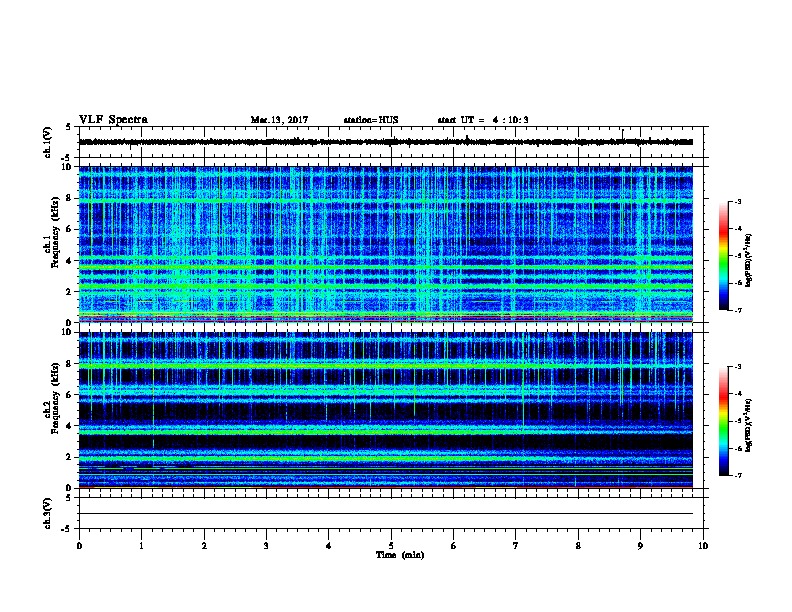Click the "6" time-axis tick label
This screenshot has height=612, width=792.
coord(454,546)
